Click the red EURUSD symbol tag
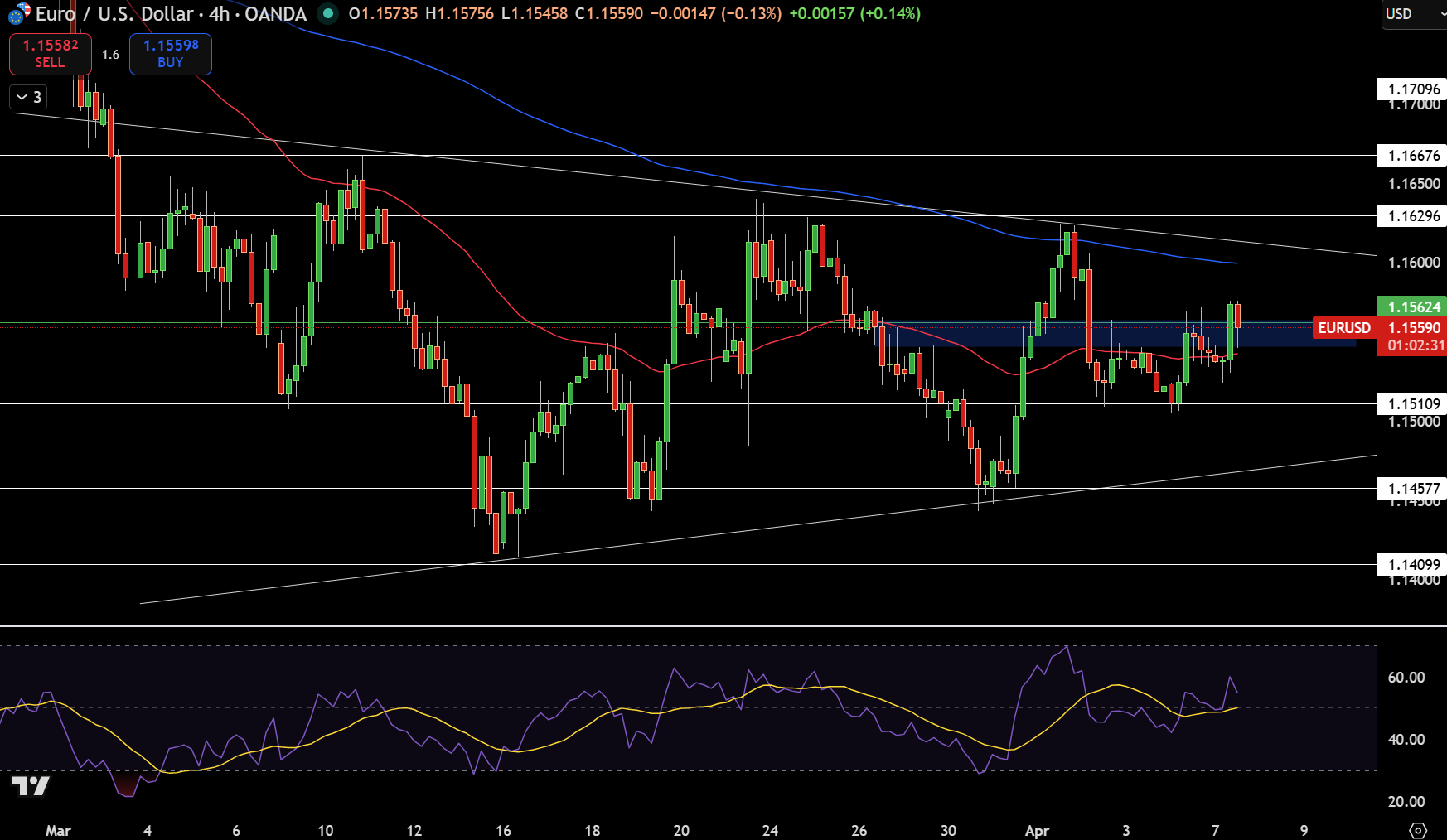This screenshot has height=840, width=1447. (1344, 328)
